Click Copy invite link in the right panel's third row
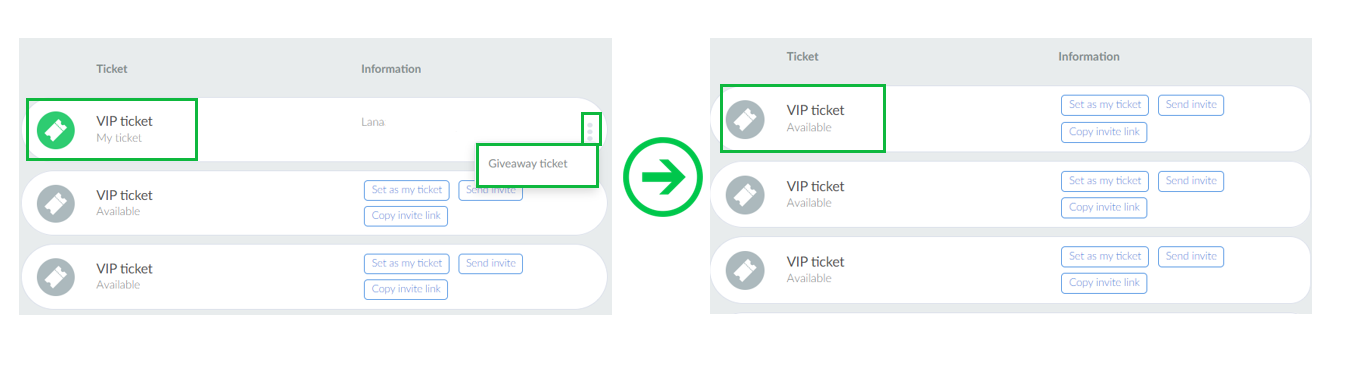This screenshot has width=1352, height=374. 1104,282
